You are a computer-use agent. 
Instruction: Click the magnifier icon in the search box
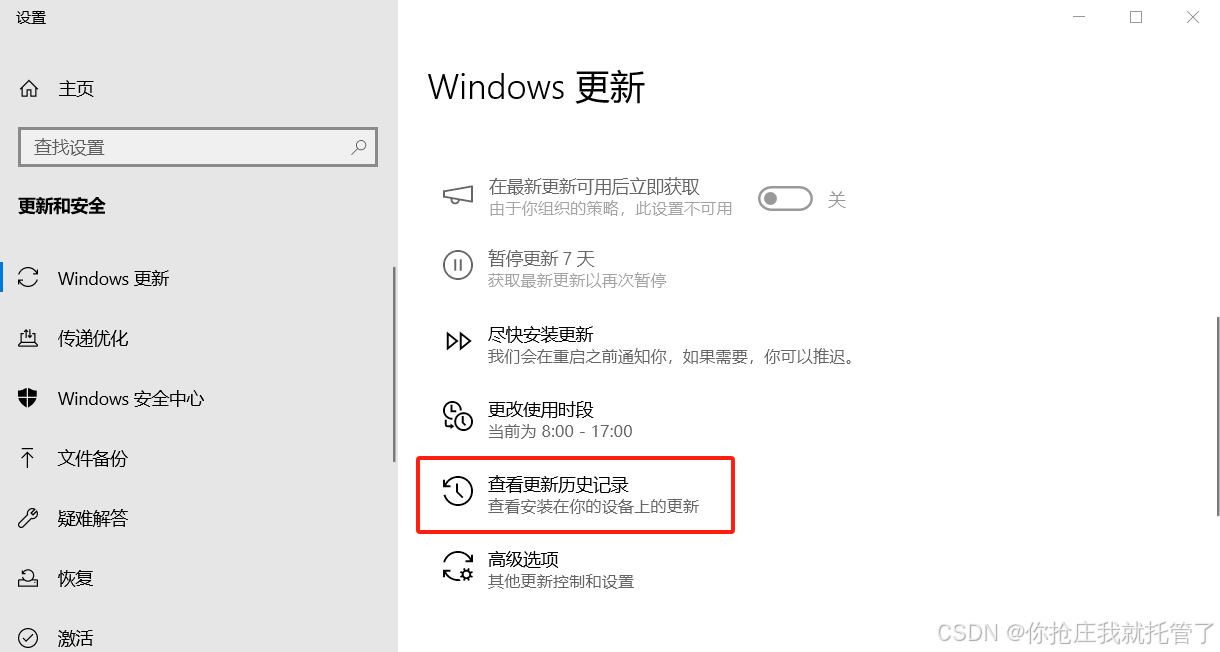(x=359, y=147)
